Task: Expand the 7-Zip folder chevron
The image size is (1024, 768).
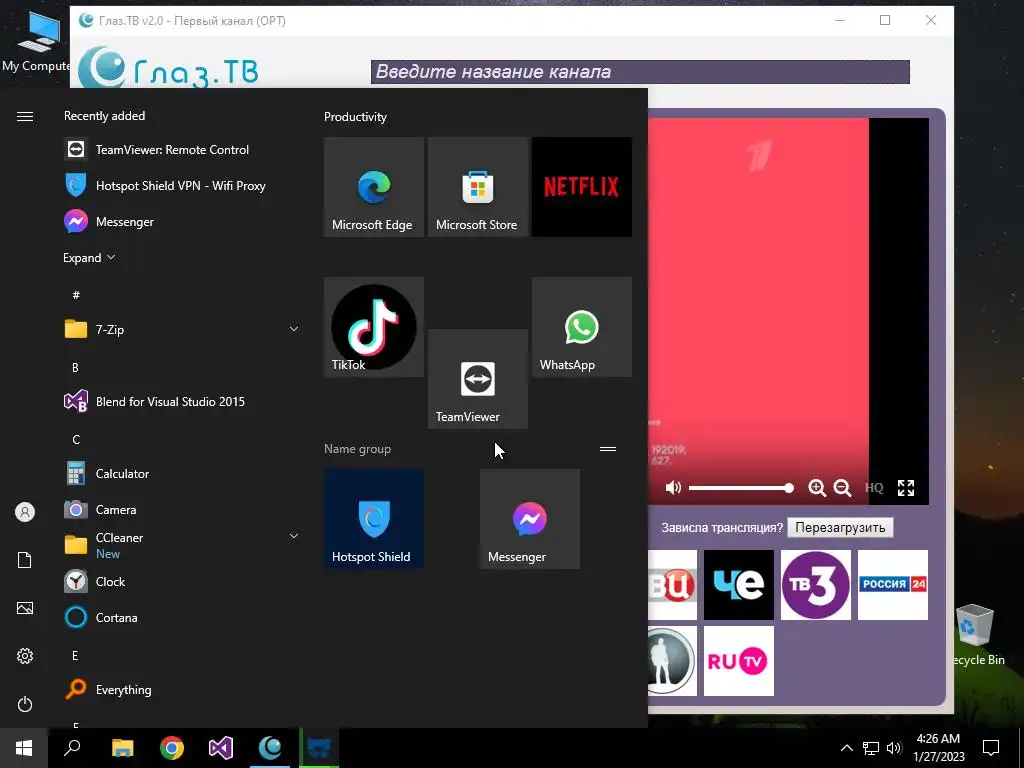Action: point(294,328)
